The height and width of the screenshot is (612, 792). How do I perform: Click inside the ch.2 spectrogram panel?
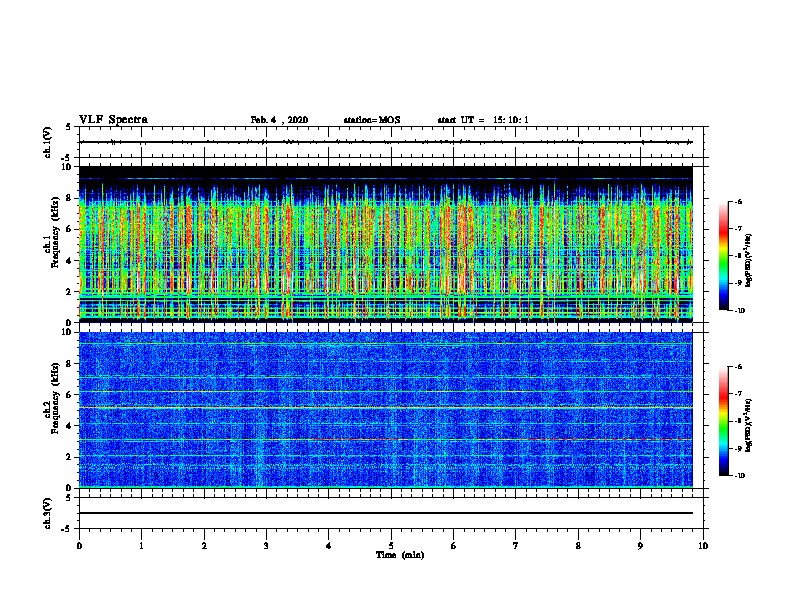pyautogui.click(x=386, y=410)
